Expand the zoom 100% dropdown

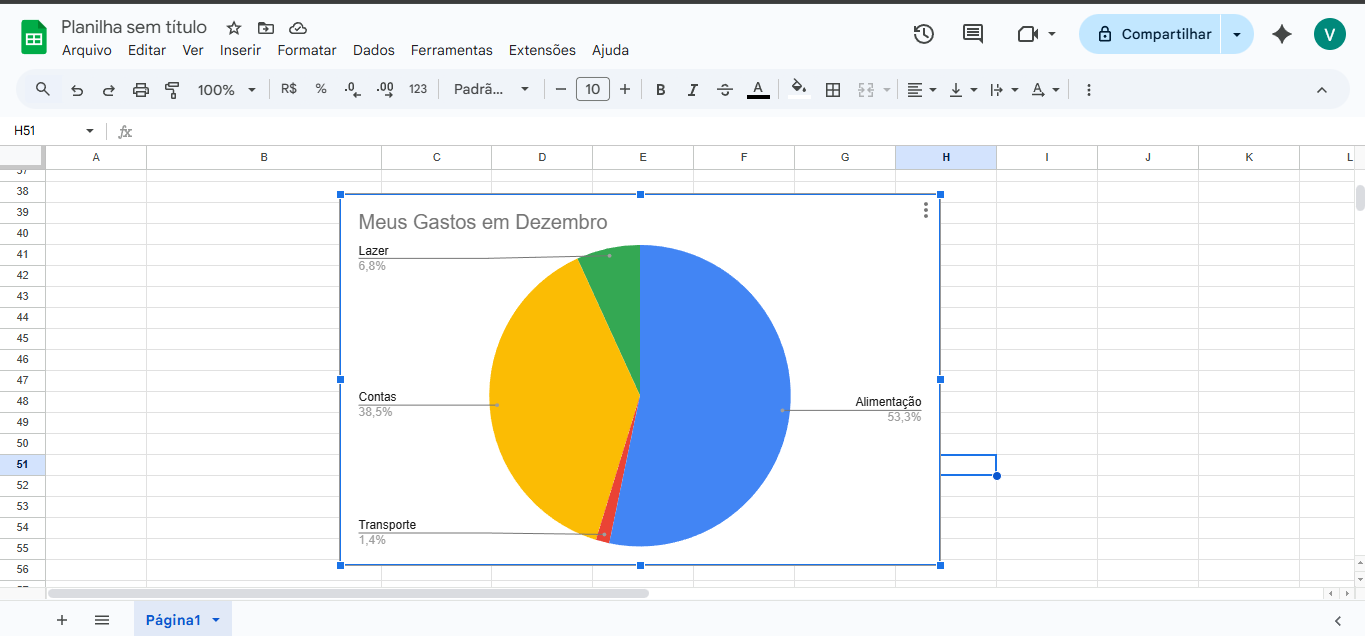[227, 90]
